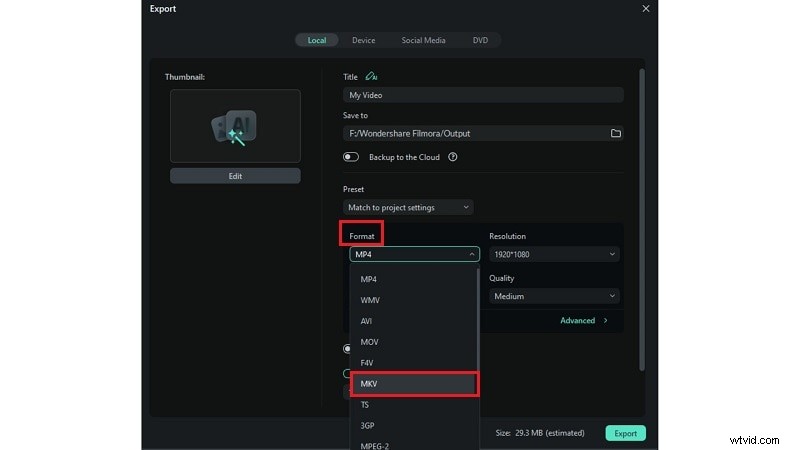Open Advanced settings link
The image size is (800, 450).
pyautogui.click(x=583, y=321)
